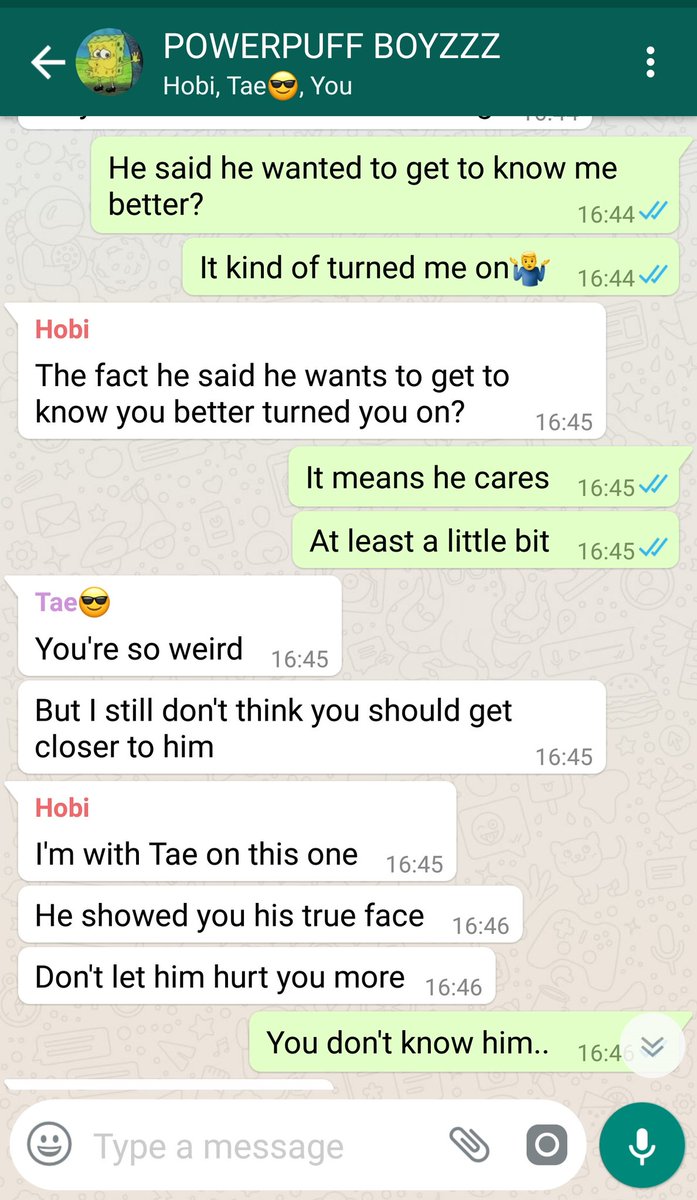The height and width of the screenshot is (1200, 697).
Task: Tap blue read ticks on 'It means he cares'
Action: pos(653,486)
